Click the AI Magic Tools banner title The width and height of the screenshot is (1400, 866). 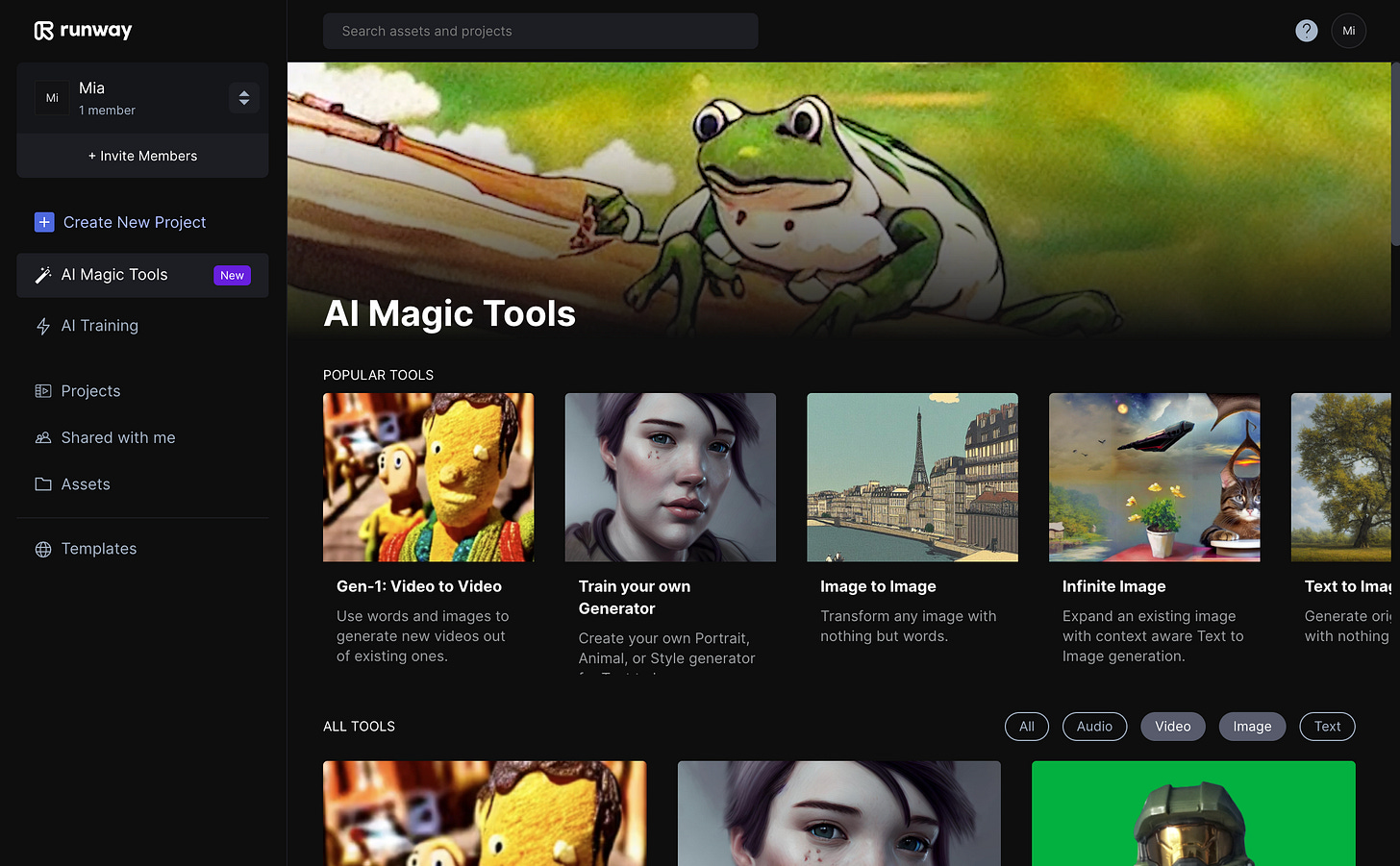tap(450, 313)
